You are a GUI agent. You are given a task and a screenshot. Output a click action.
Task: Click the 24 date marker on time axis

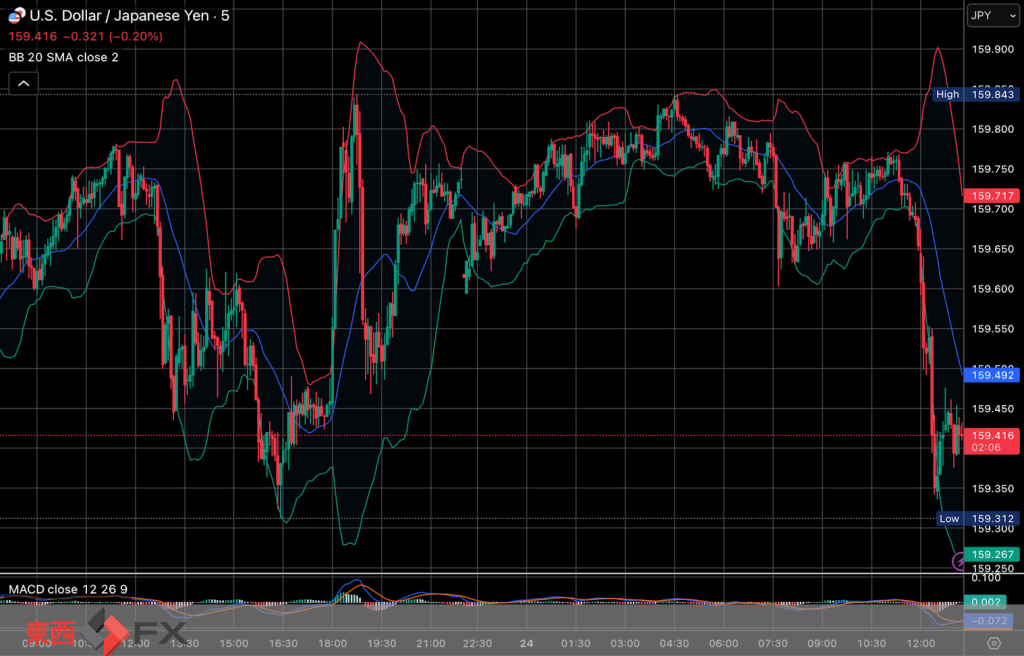click(527, 643)
